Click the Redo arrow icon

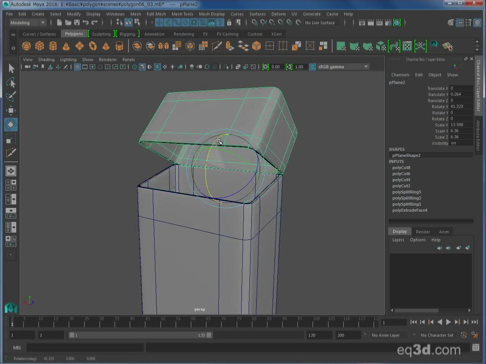pyautogui.click(x=94, y=23)
